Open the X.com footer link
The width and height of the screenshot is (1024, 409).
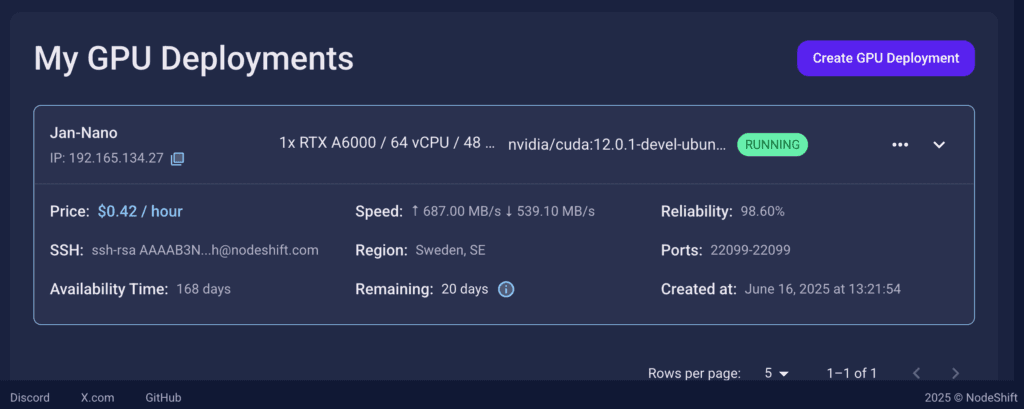click(x=97, y=397)
